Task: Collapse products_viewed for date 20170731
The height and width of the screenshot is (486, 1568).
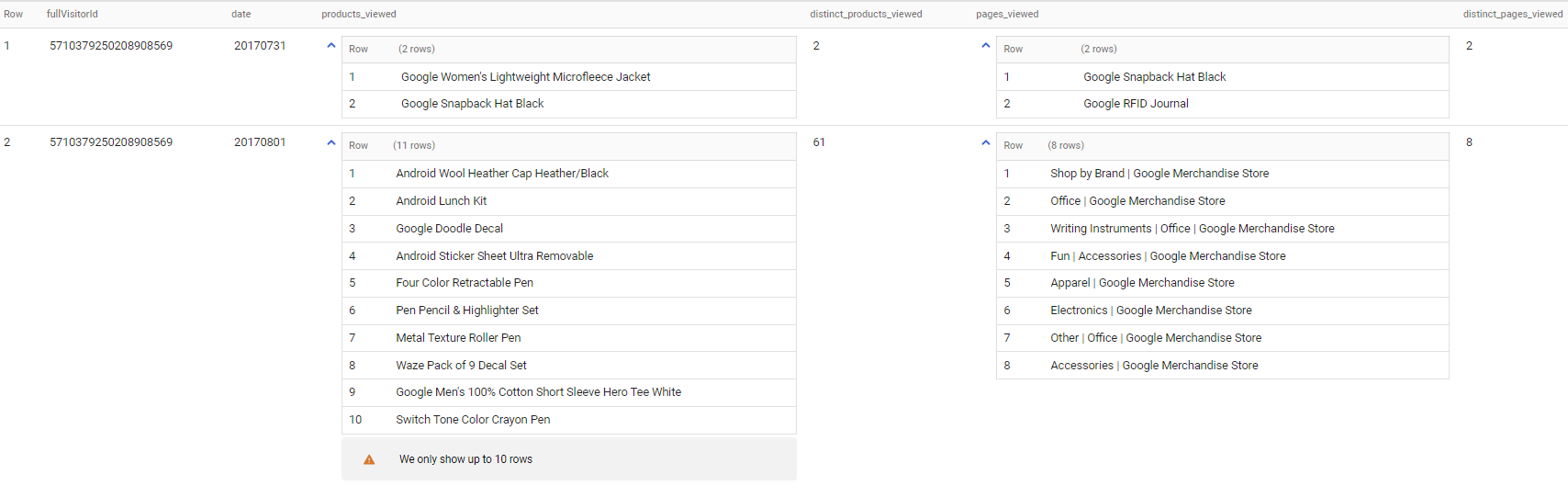Action: coord(331,45)
